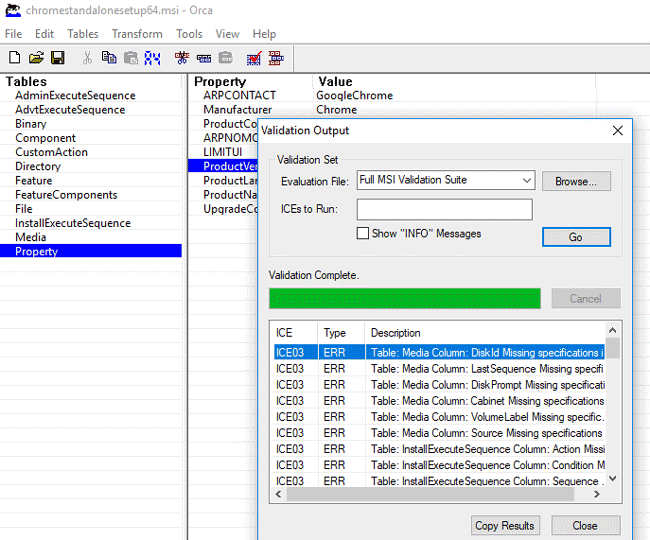Open the Transform menu
The height and width of the screenshot is (540, 650).
click(x=137, y=34)
